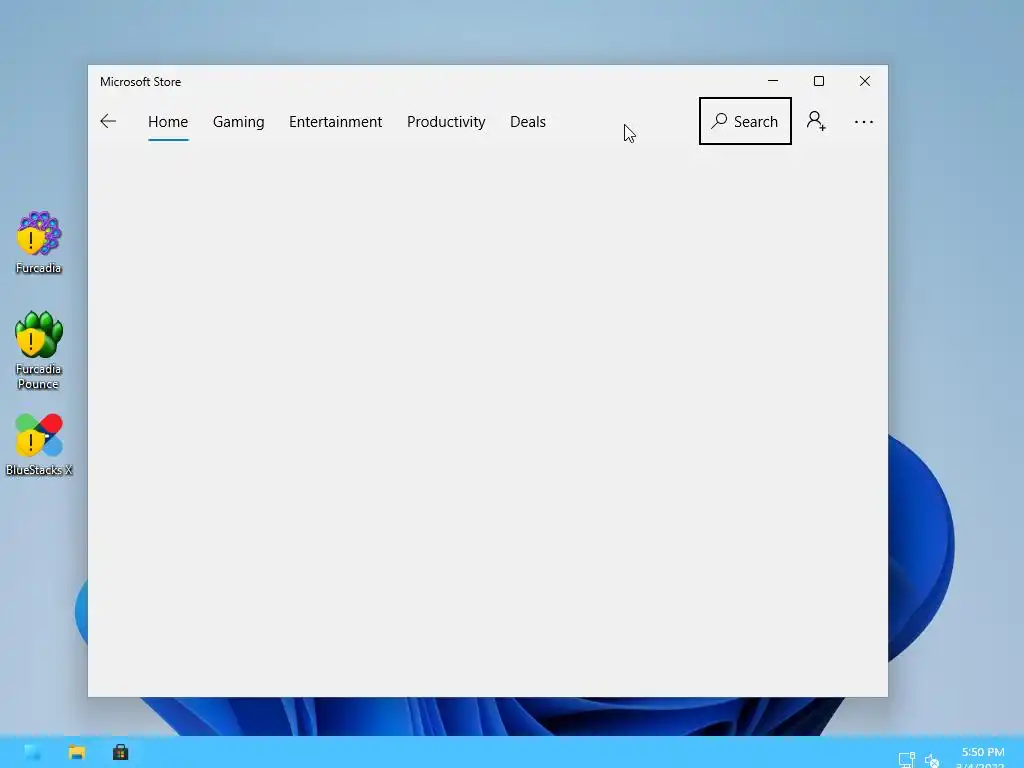The height and width of the screenshot is (768, 1024).
Task: View the Deals tab
Action: tap(528, 122)
